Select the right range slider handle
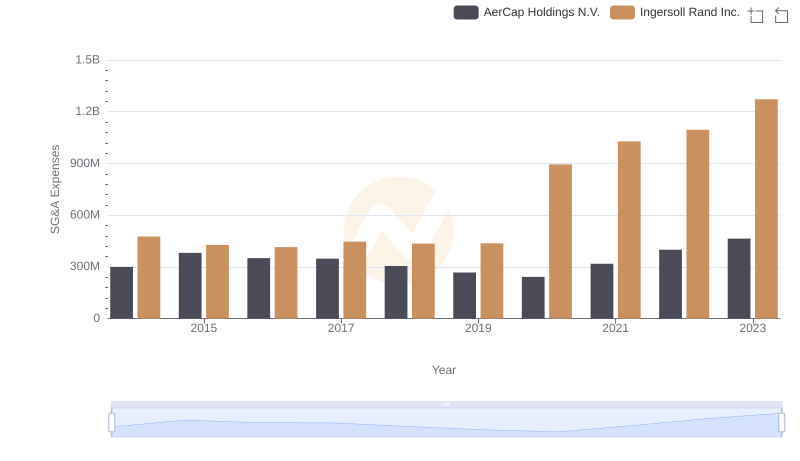The height and width of the screenshot is (461, 800). pos(781,422)
